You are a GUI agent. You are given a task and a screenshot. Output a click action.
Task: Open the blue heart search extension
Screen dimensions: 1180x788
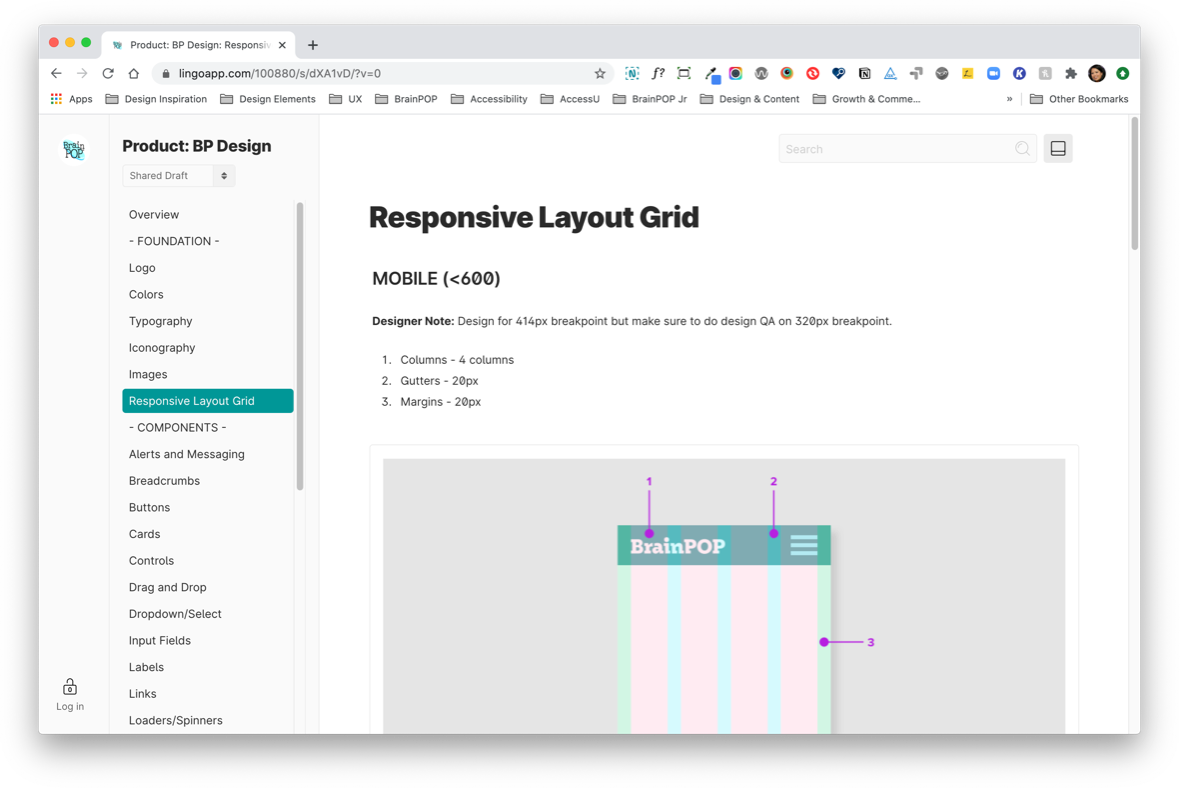pos(838,73)
